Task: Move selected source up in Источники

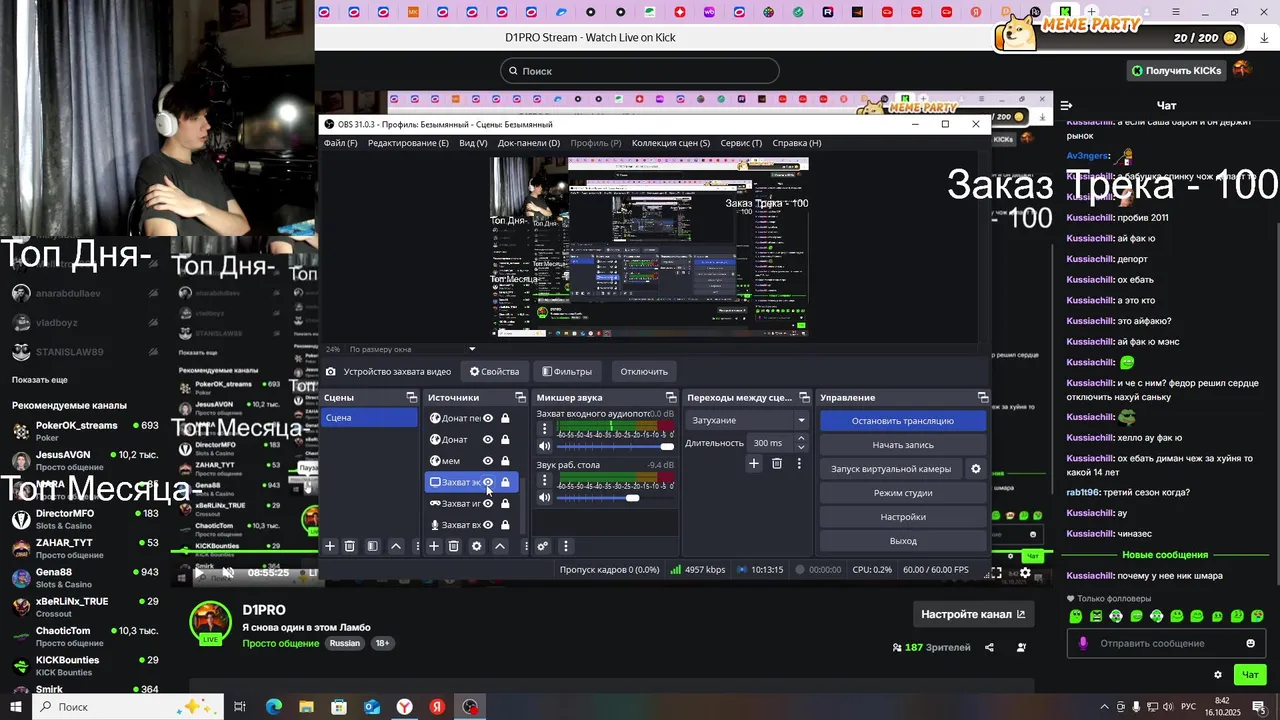Action: tap(500, 546)
